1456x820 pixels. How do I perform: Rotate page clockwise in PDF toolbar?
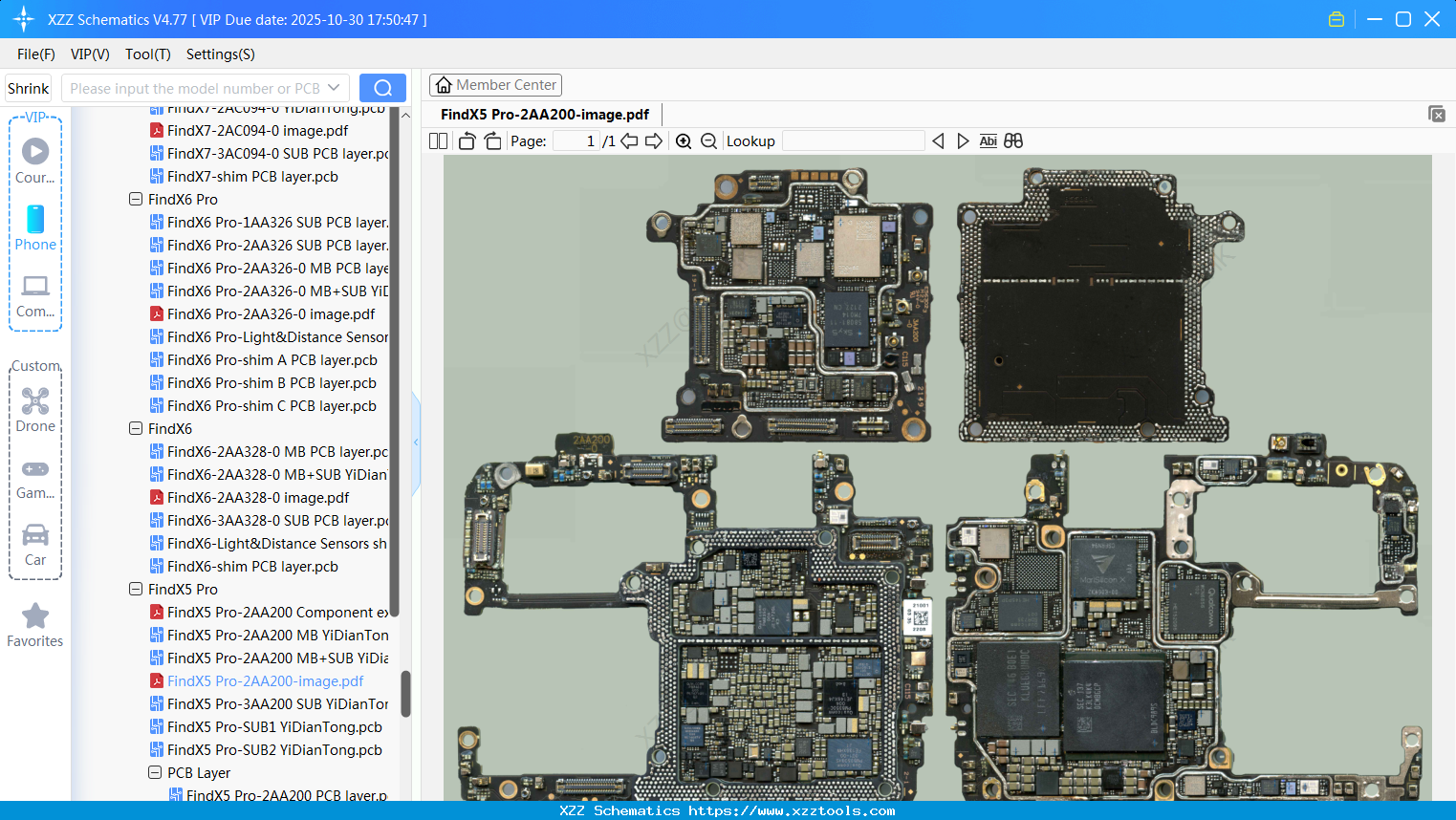(492, 141)
